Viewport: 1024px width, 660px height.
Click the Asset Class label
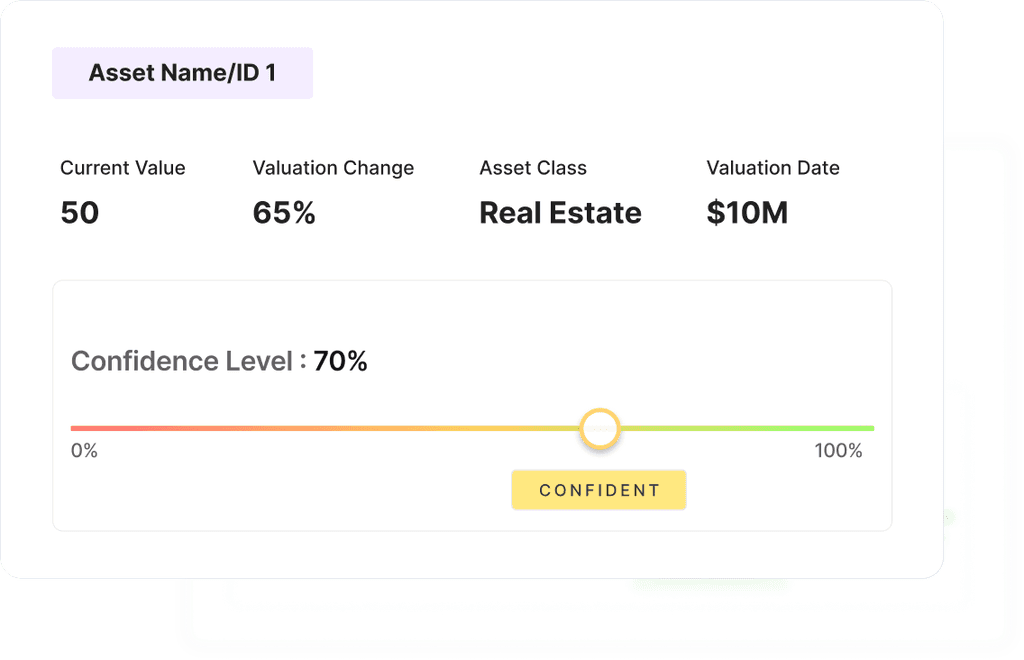pyautogui.click(x=533, y=168)
